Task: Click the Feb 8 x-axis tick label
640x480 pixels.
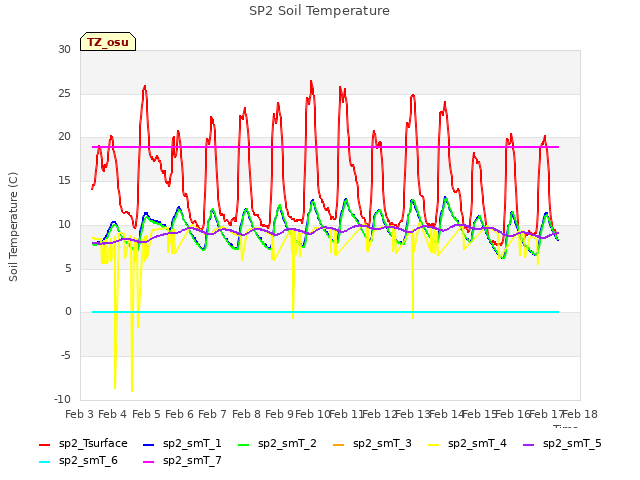Action: click(x=246, y=414)
